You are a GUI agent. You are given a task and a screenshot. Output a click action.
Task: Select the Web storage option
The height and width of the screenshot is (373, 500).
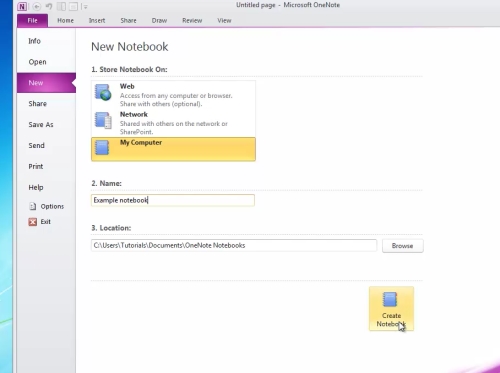tap(173, 95)
